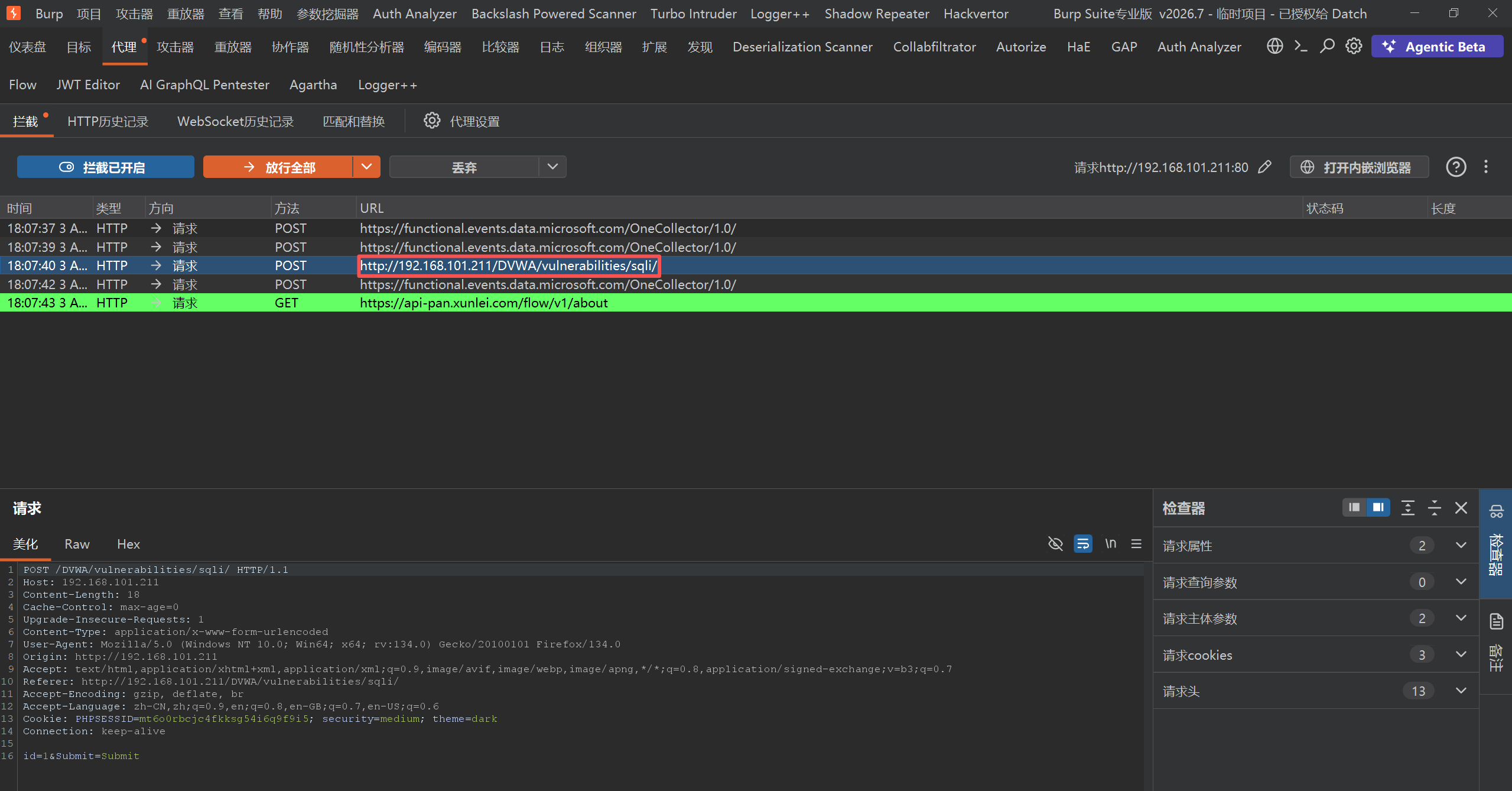The height and width of the screenshot is (791, 1512).
Task: Sort by status code (状态码) column
Action: pos(1364,208)
